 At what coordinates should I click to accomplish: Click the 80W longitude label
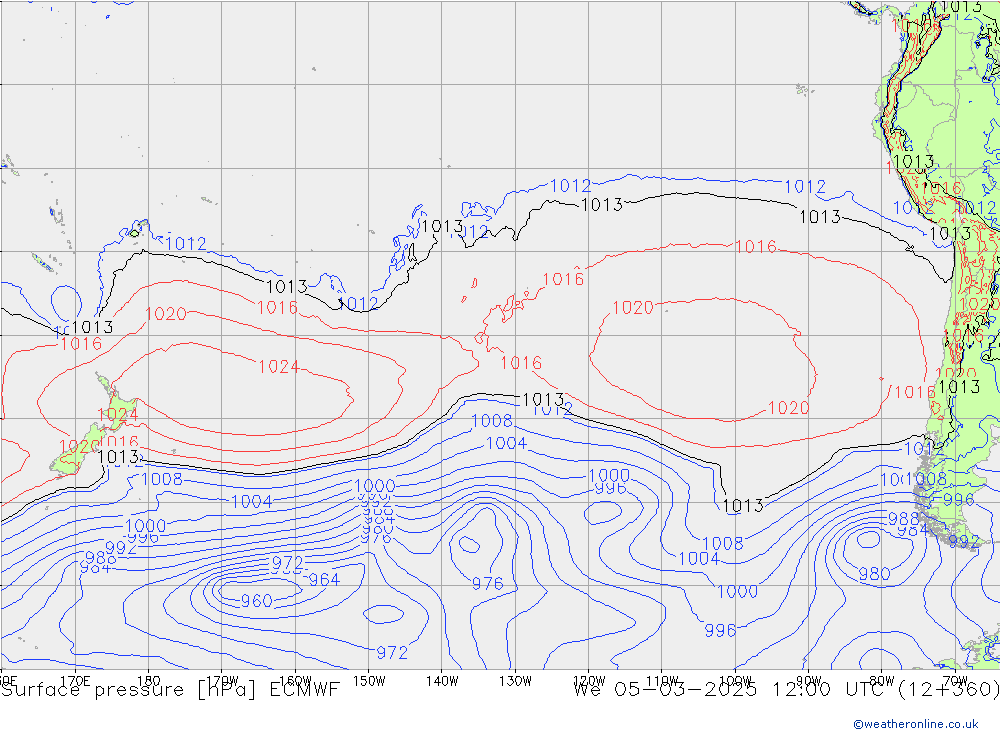point(882,681)
